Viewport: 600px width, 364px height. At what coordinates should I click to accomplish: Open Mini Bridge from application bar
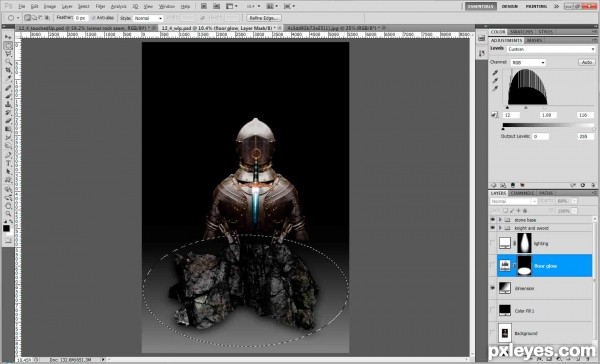pos(217,6)
